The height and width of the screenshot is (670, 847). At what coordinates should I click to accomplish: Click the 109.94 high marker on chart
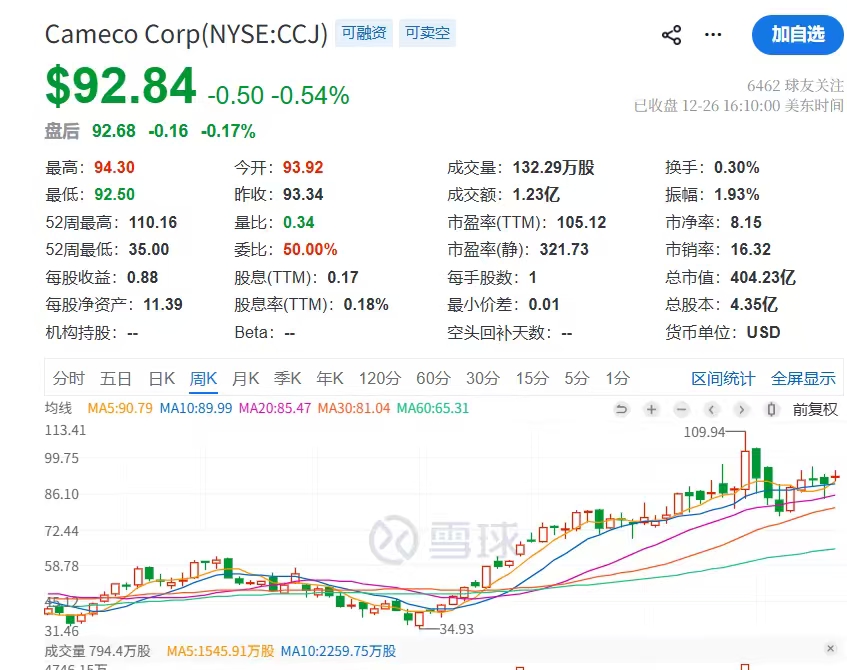click(704, 432)
